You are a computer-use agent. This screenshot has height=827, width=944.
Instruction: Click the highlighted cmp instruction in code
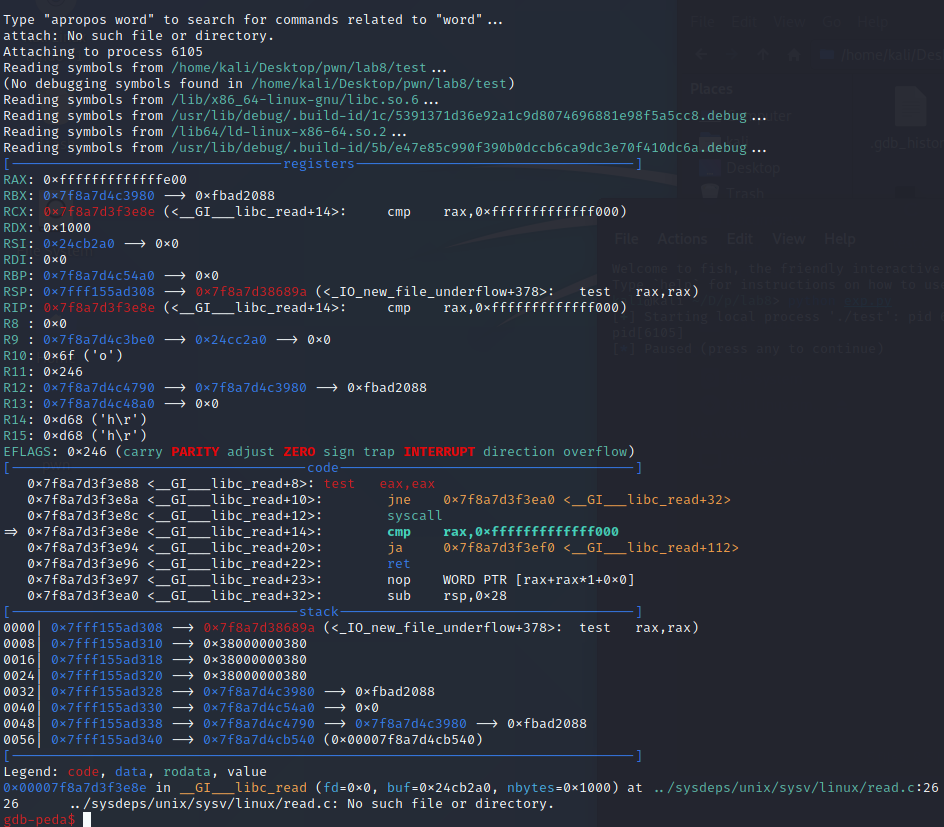[503, 531]
